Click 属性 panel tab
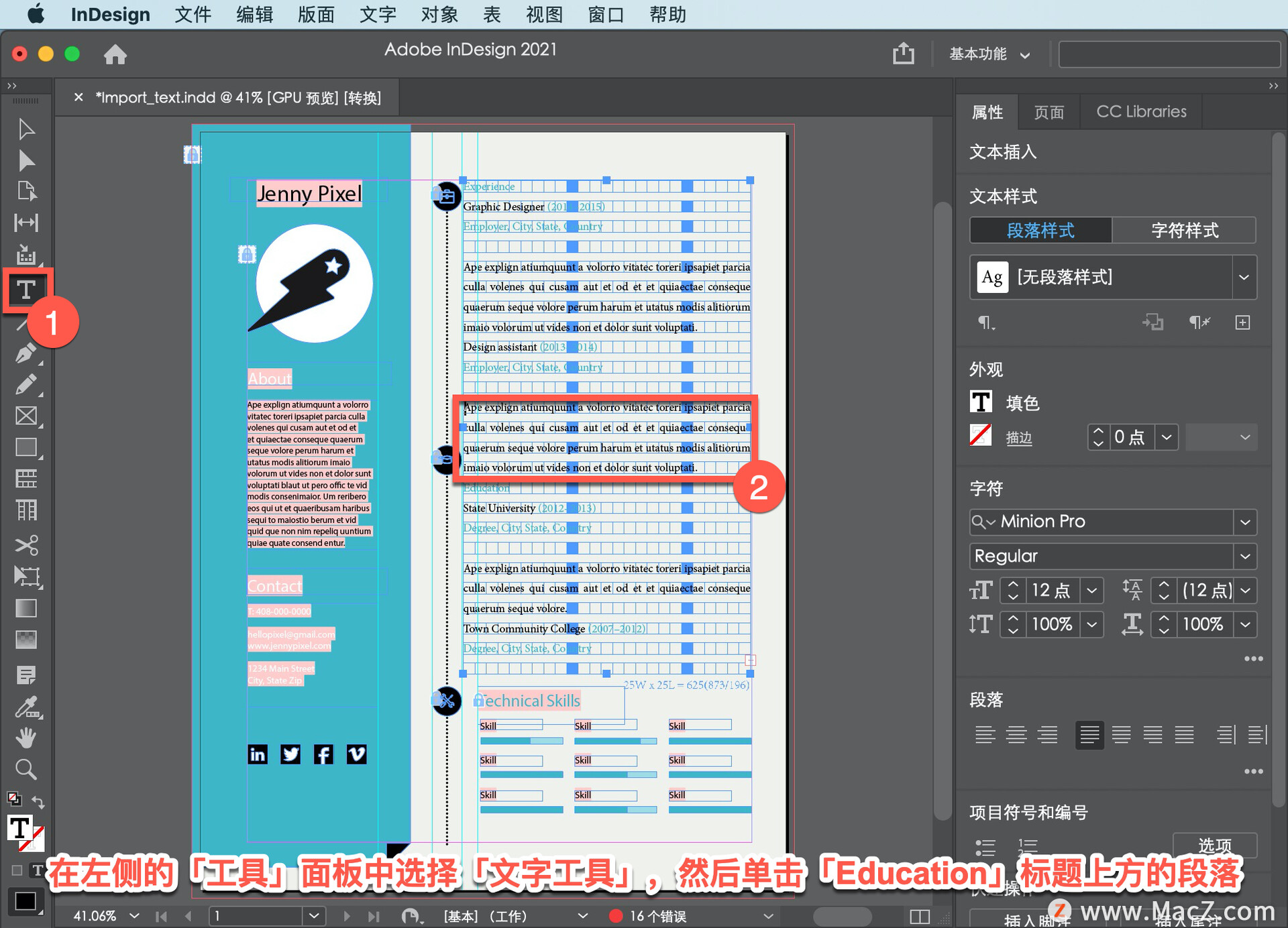Image resolution: width=1288 pixels, height=928 pixels. click(988, 111)
